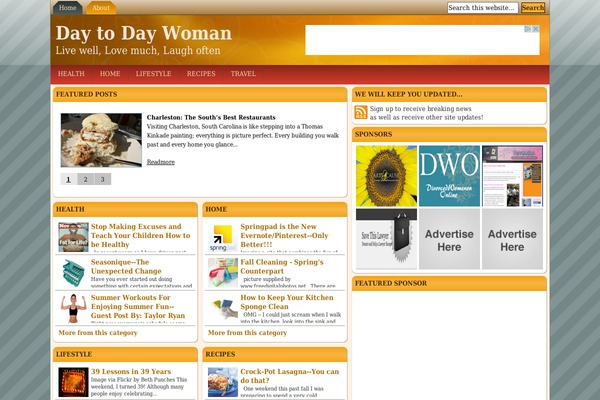The image size is (600, 400).
Task: Open the About tab
Action: [x=101, y=8]
